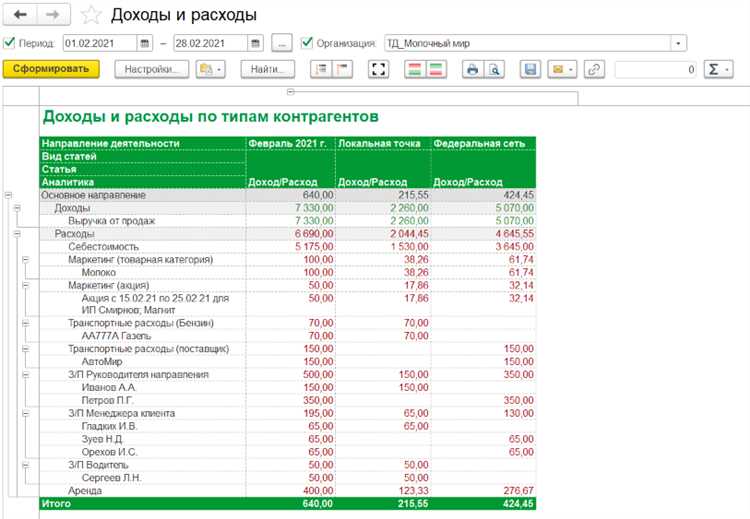Click the Сформировать button
750x519 pixels.
point(51,69)
